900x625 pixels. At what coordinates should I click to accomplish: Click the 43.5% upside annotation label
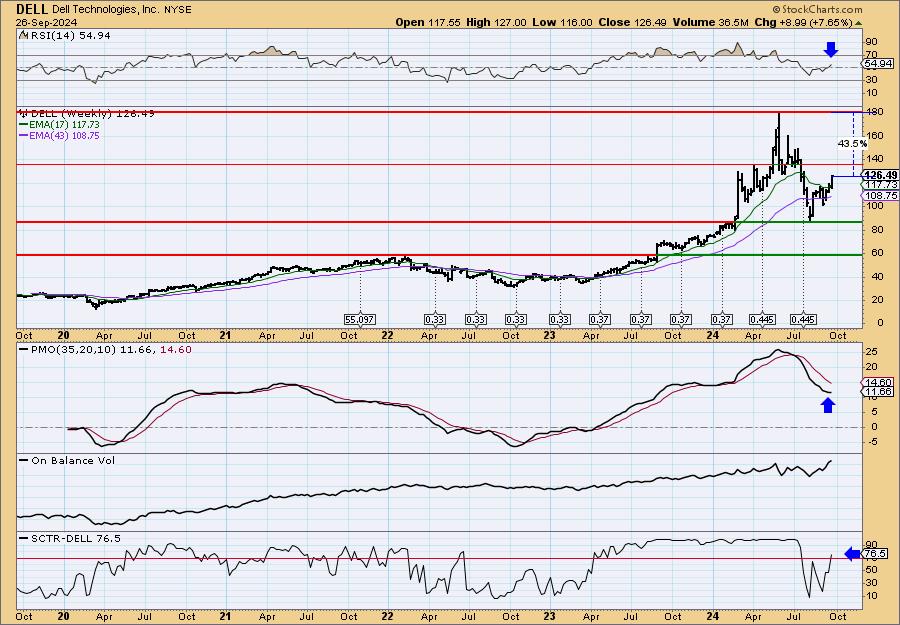click(852, 144)
